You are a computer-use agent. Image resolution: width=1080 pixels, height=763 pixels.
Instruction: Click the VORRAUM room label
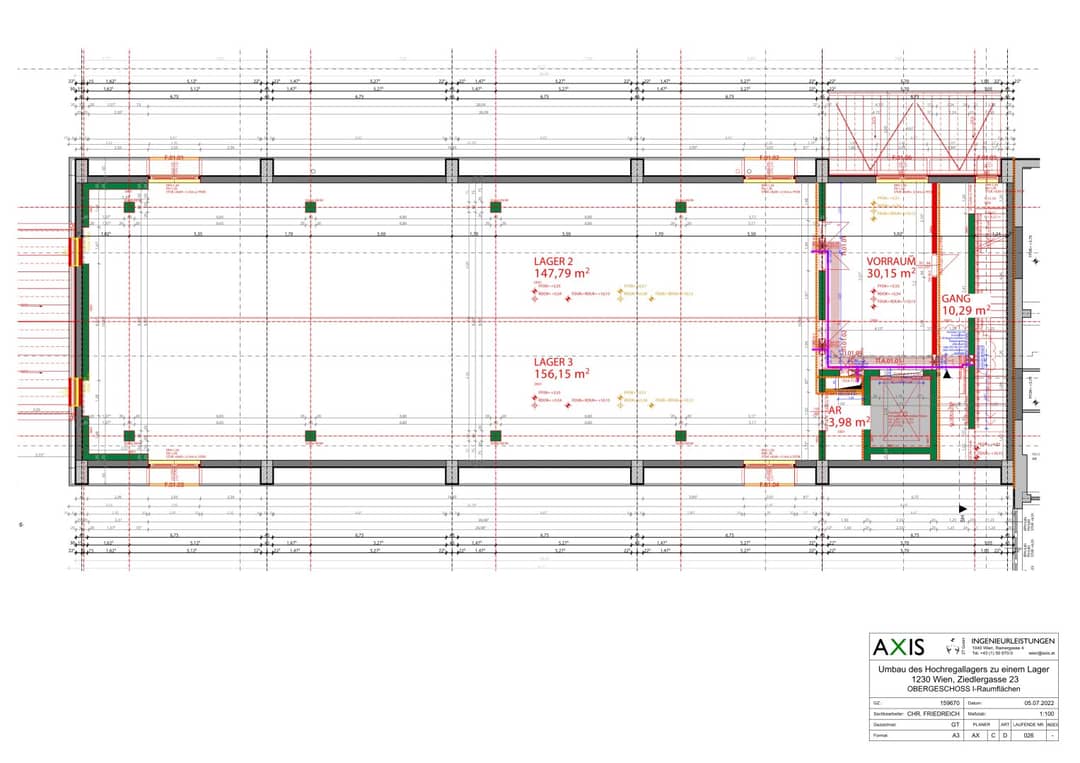[891, 267]
